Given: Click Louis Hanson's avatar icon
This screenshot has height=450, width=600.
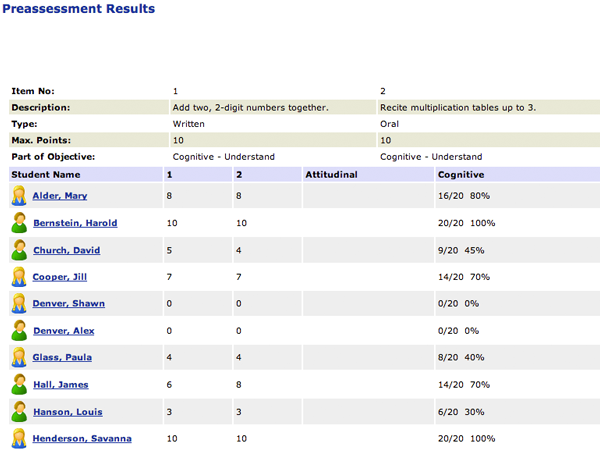Looking at the screenshot, I should click(x=19, y=412).
